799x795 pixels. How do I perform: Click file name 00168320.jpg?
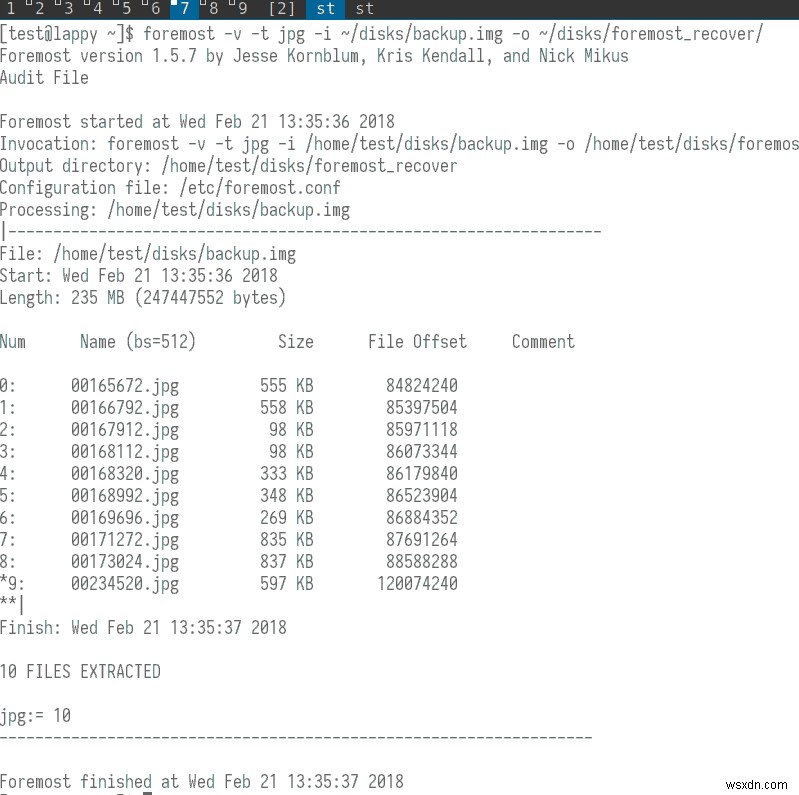point(125,473)
